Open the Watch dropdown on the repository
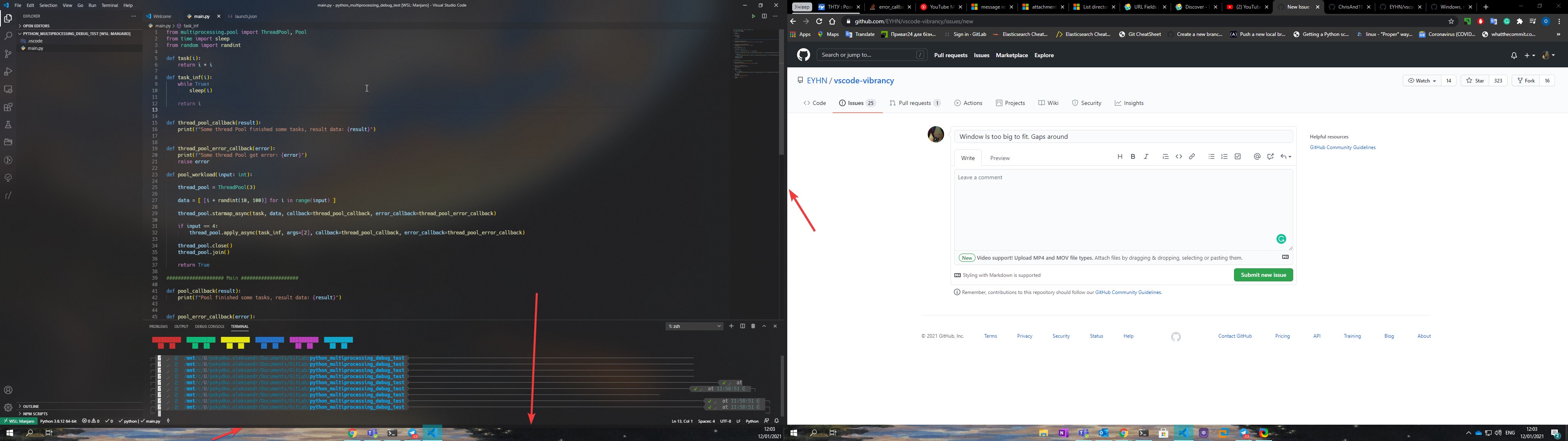 [1421, 80]
